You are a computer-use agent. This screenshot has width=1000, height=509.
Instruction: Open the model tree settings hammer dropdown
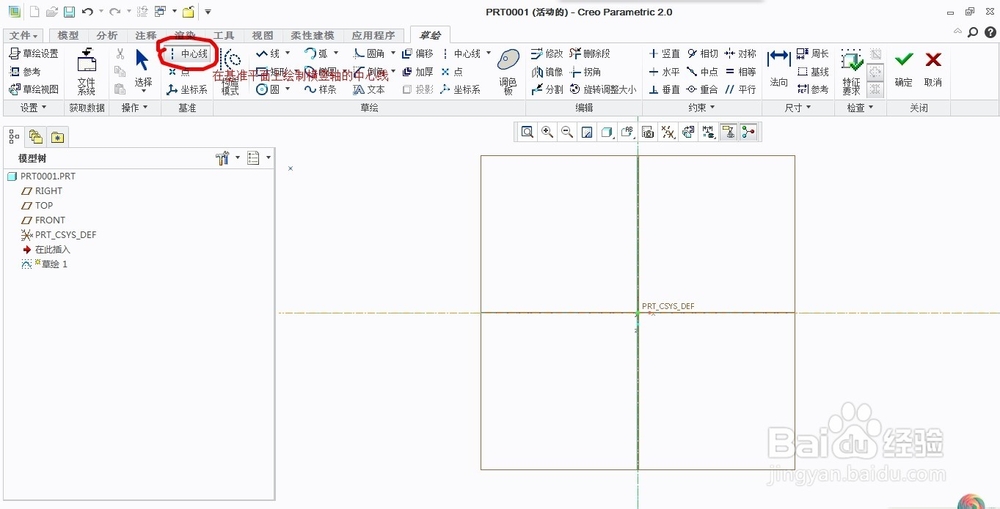(228, 158)
